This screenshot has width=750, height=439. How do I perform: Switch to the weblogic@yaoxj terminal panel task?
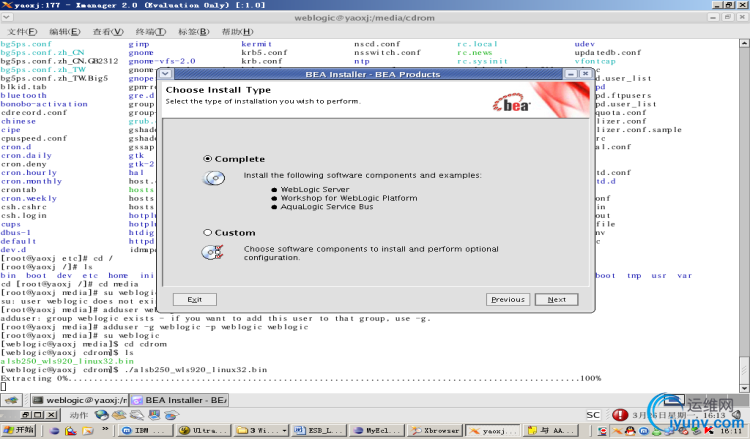tap(80, 400)
